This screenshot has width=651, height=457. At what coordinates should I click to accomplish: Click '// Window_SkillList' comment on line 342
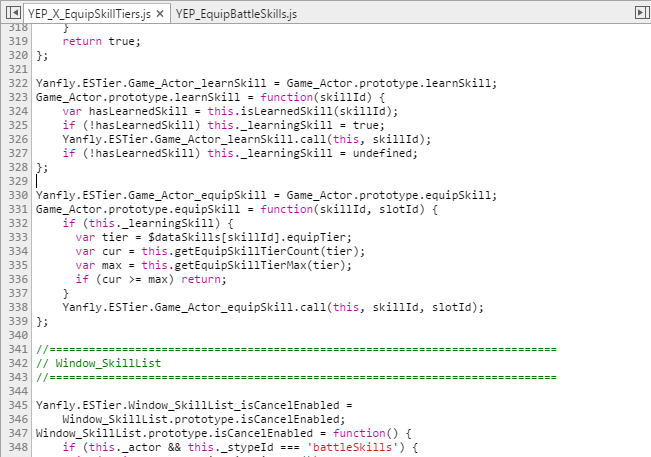98,363
